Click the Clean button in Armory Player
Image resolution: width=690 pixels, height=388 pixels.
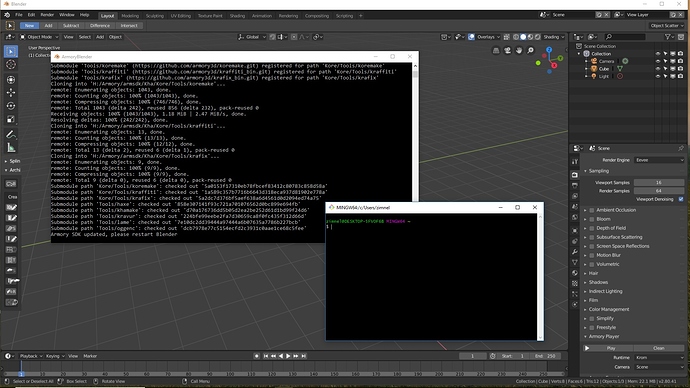tap(659, 348)
